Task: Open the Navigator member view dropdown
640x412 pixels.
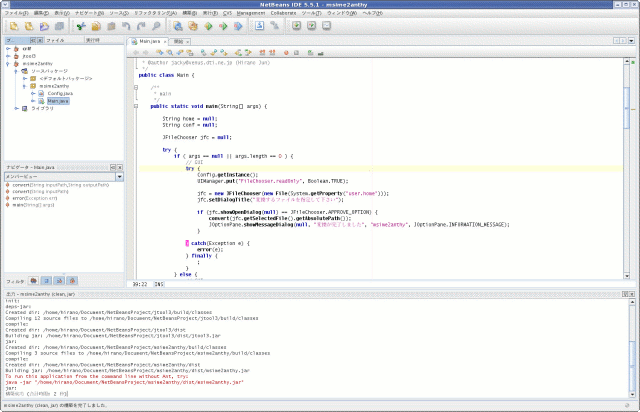Action: (x=119, y=176)
